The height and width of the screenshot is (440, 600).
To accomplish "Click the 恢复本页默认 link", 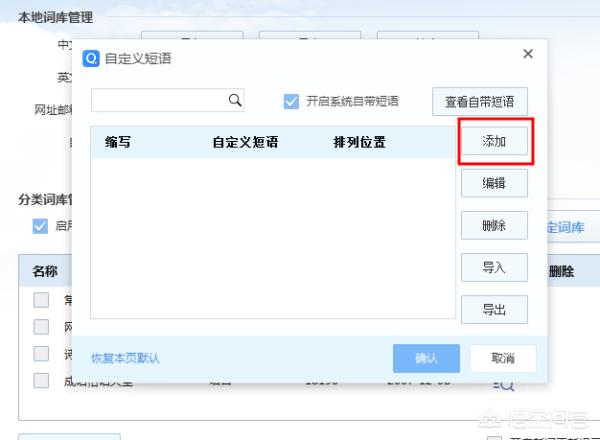I will (125, 358).
